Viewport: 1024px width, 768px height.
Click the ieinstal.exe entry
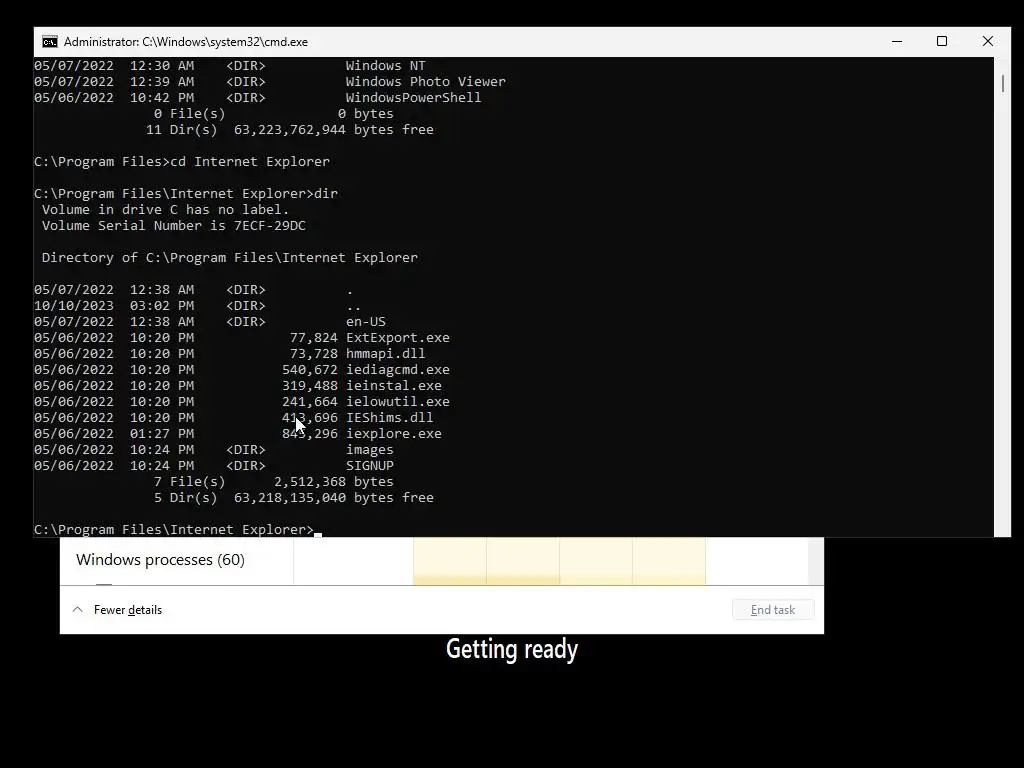(394, 385)
